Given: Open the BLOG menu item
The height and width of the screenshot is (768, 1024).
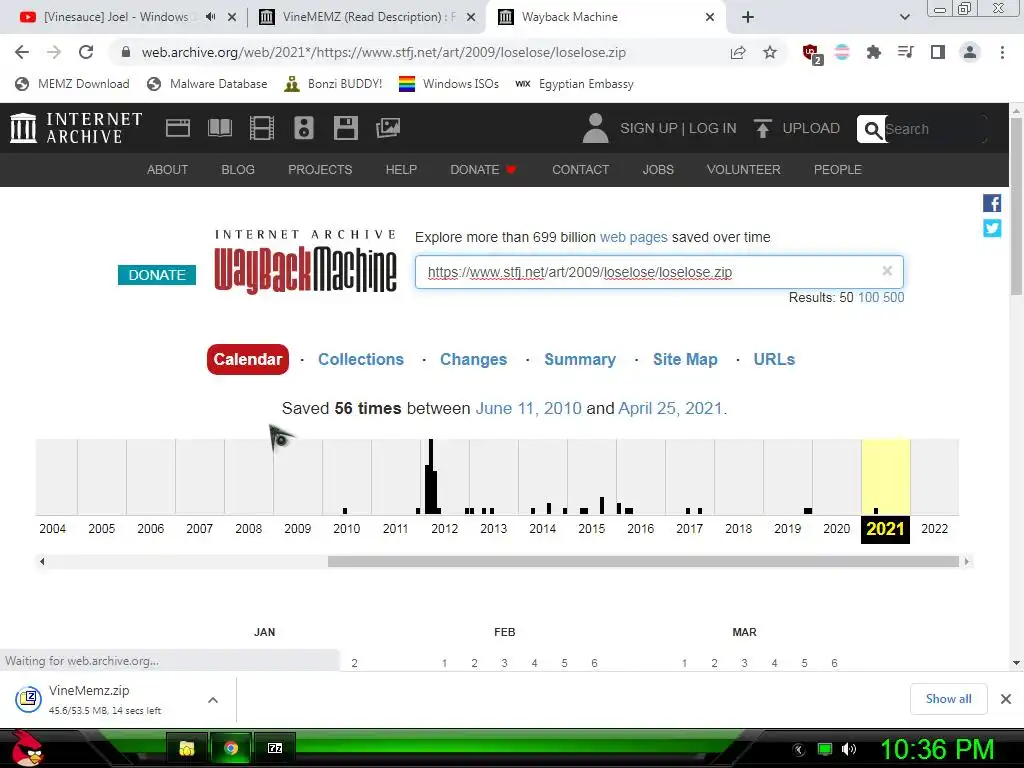Looking at the screenshot, I should pos(238,169).
